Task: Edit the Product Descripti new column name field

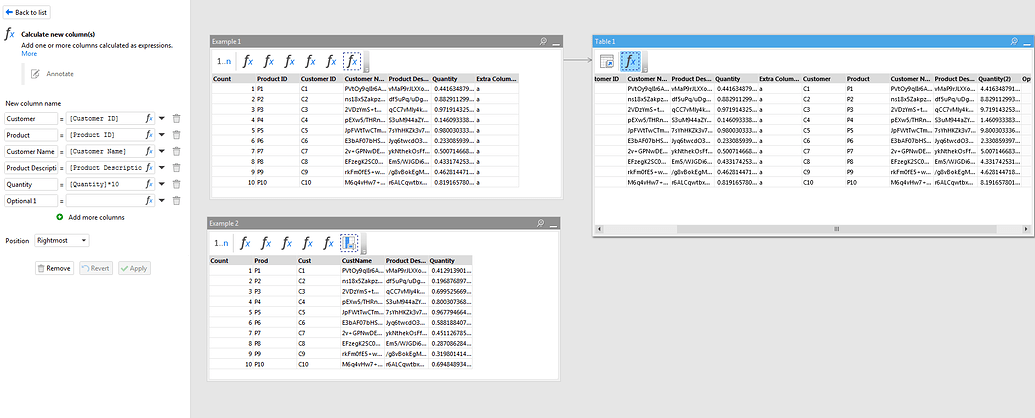Action: coord(31,168)
